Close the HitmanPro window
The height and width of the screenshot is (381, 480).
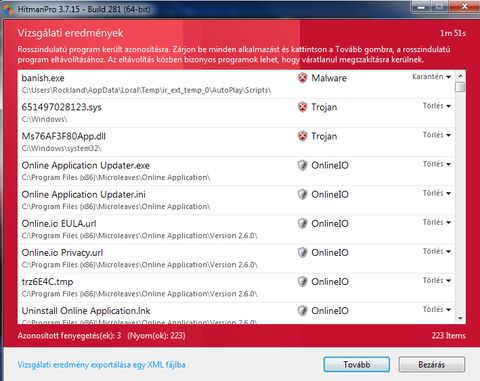tap(464, 6)
